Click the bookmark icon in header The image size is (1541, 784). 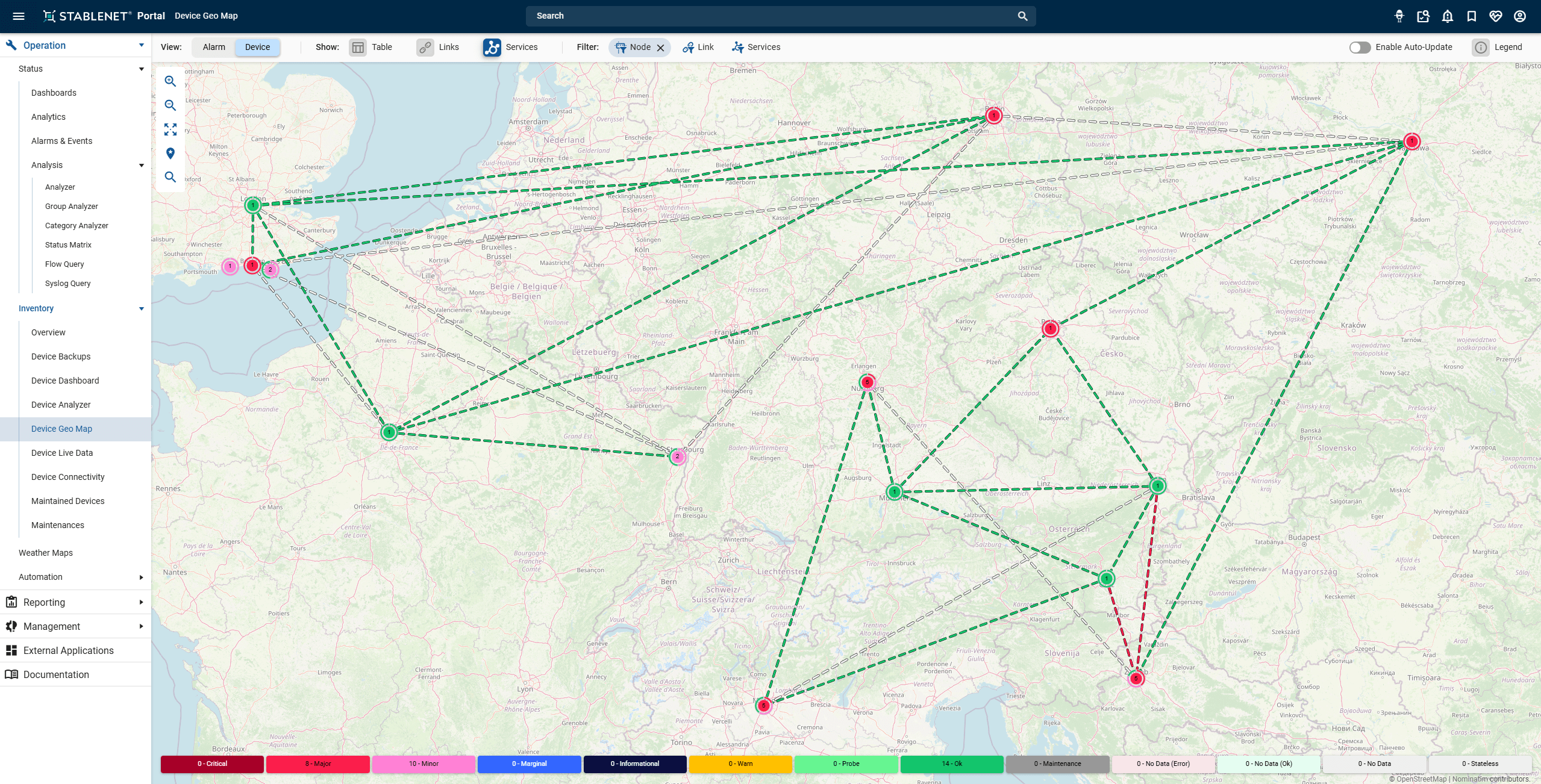1472,16
